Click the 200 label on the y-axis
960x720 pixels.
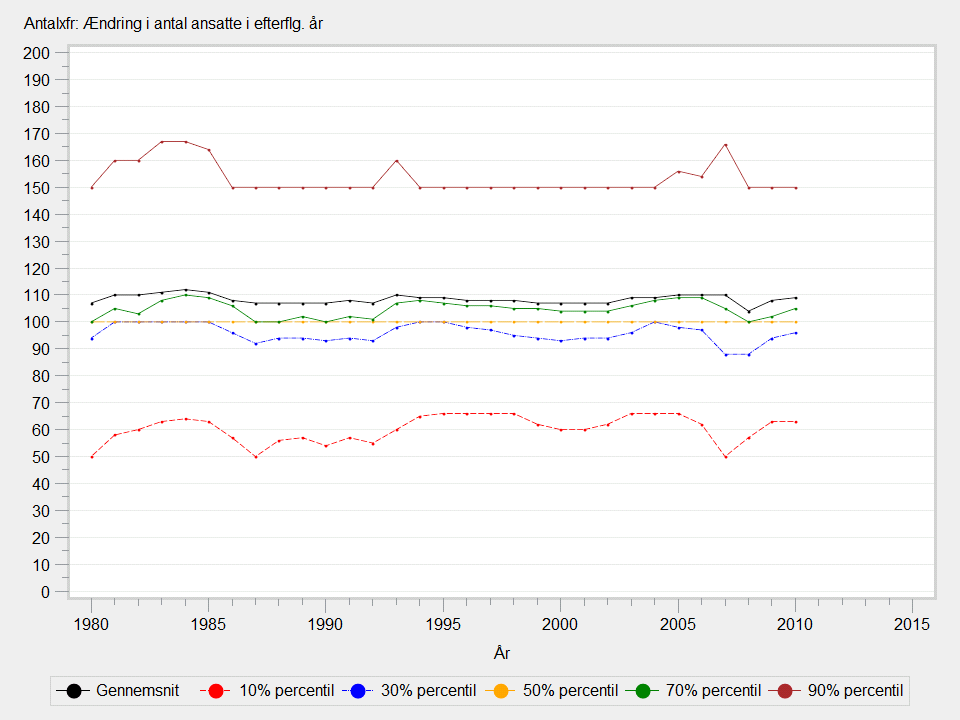[x=37, y=53]
